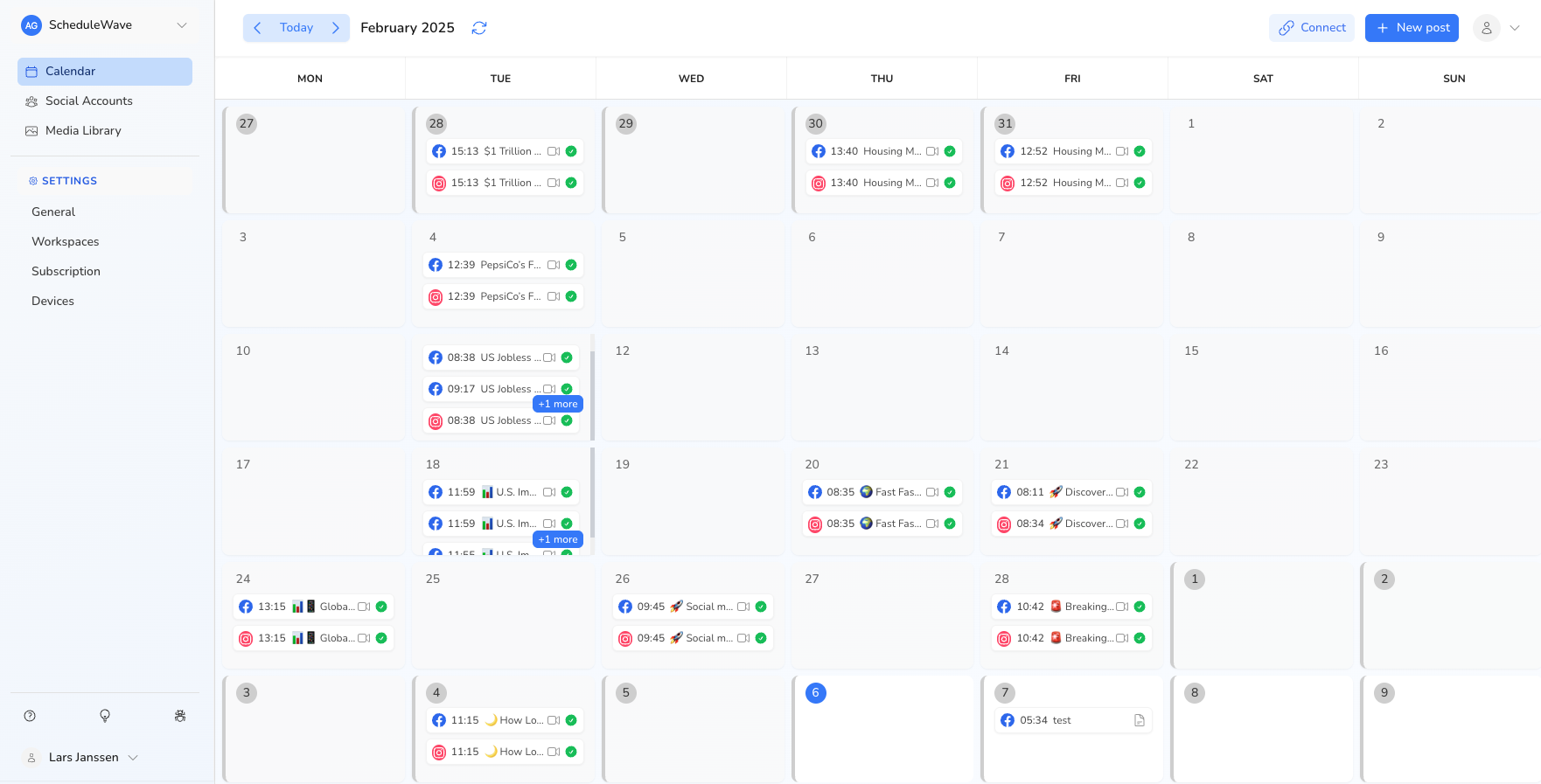The width and height of the screenshot is (1541, 784).
Task: Click Facebook icon on 08:35 Fast Fas... post
Action: (815, 493)
